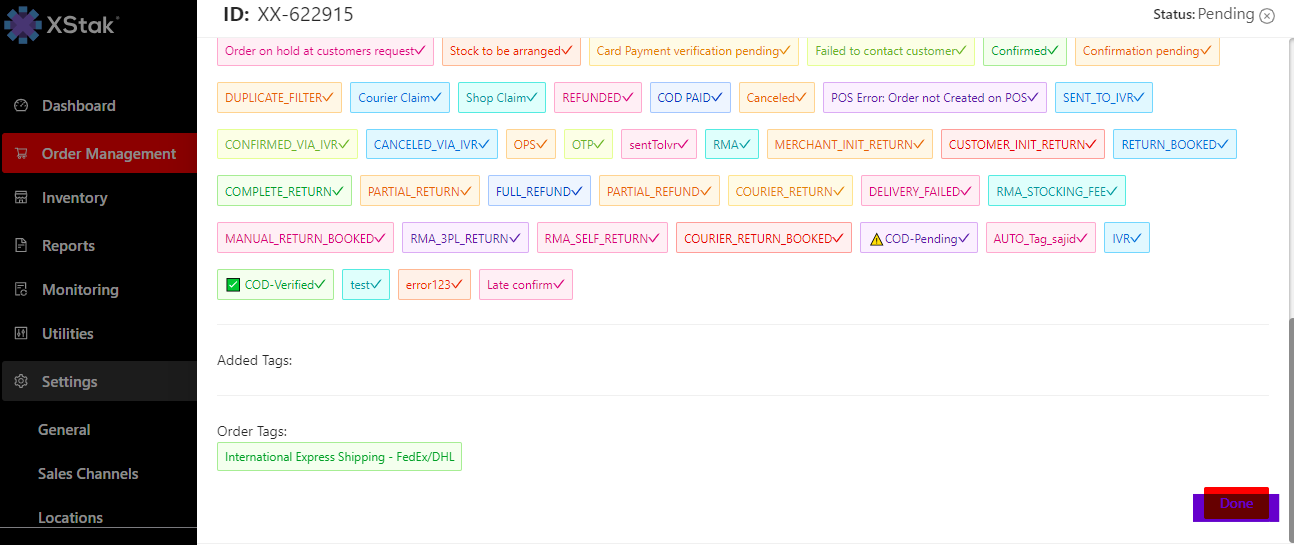This screenshot has width=1294, height=545.
Task: Click the Settings gear icon
Action: pyautogui.click(x=20, y=382)
